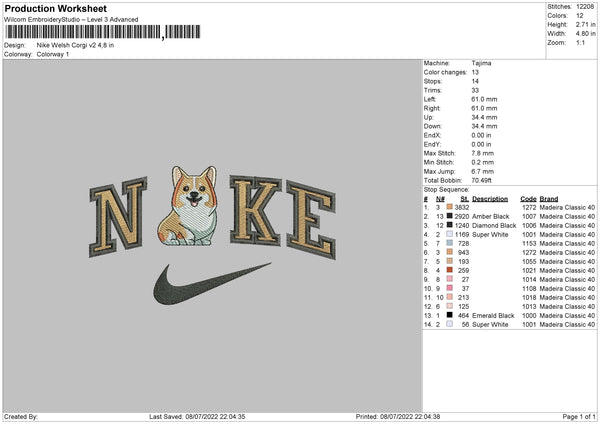This screenshot has width=600, height=424.
Task: Click the orange swatch in stop row 1
Action: pos(449,207)
